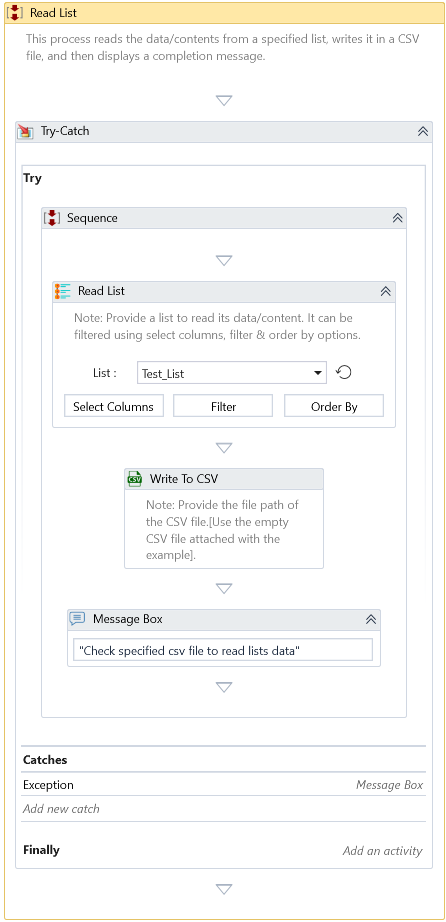Click the Finally section label
The height and width of the screenshot is (922, 446).
(41, 850)
